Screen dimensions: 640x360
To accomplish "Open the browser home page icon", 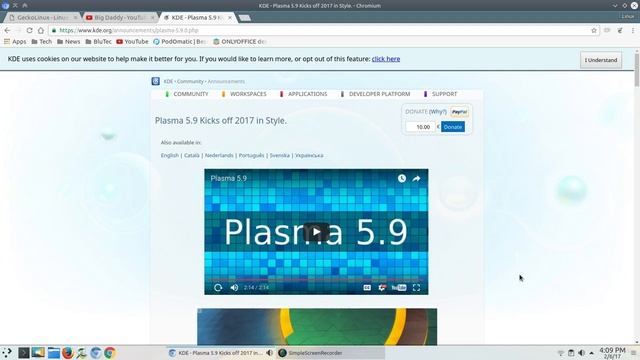I will pos(41,31).
